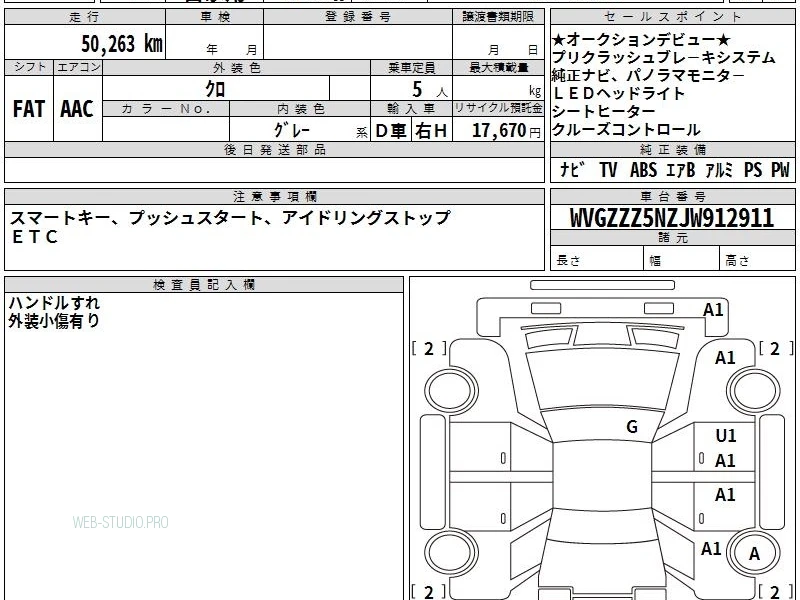Select the ABS equipment mark
This screenshot has width=800, height=600.
(643, 169)
